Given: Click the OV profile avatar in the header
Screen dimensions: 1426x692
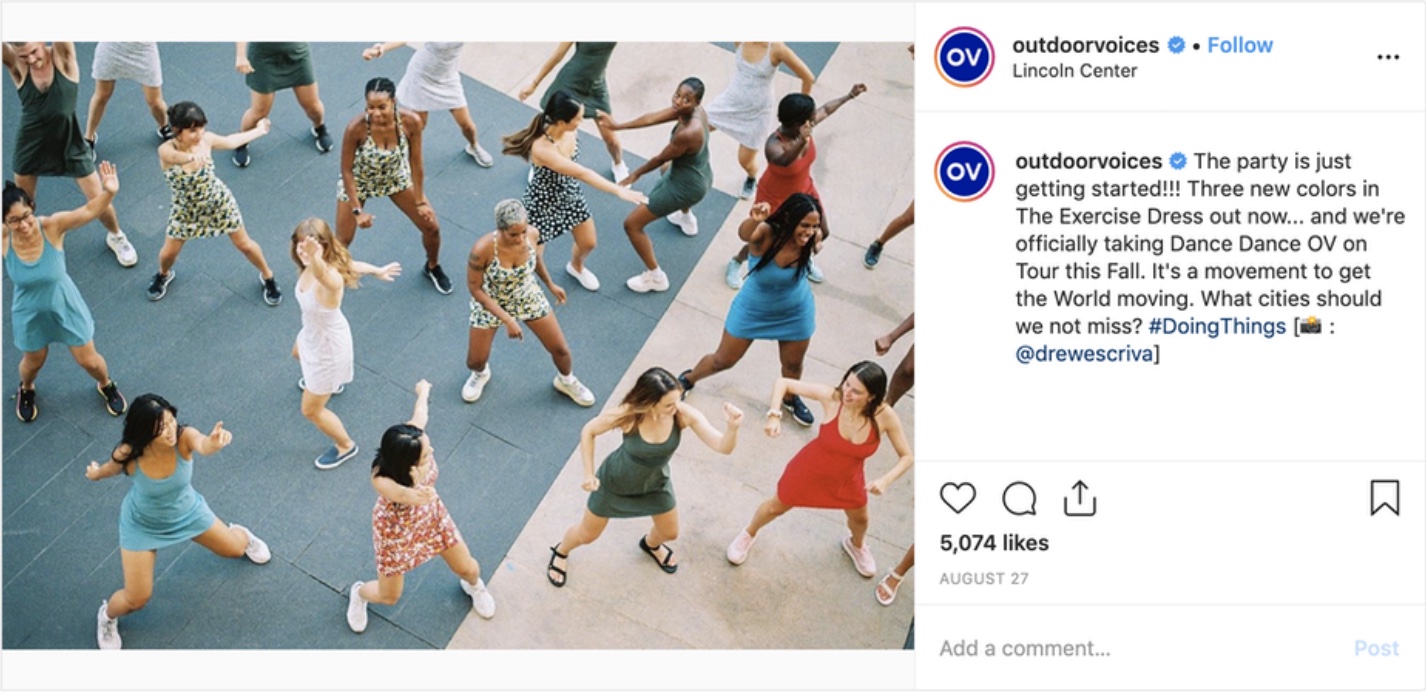Looking at the screenshot, I should (964, 57).
